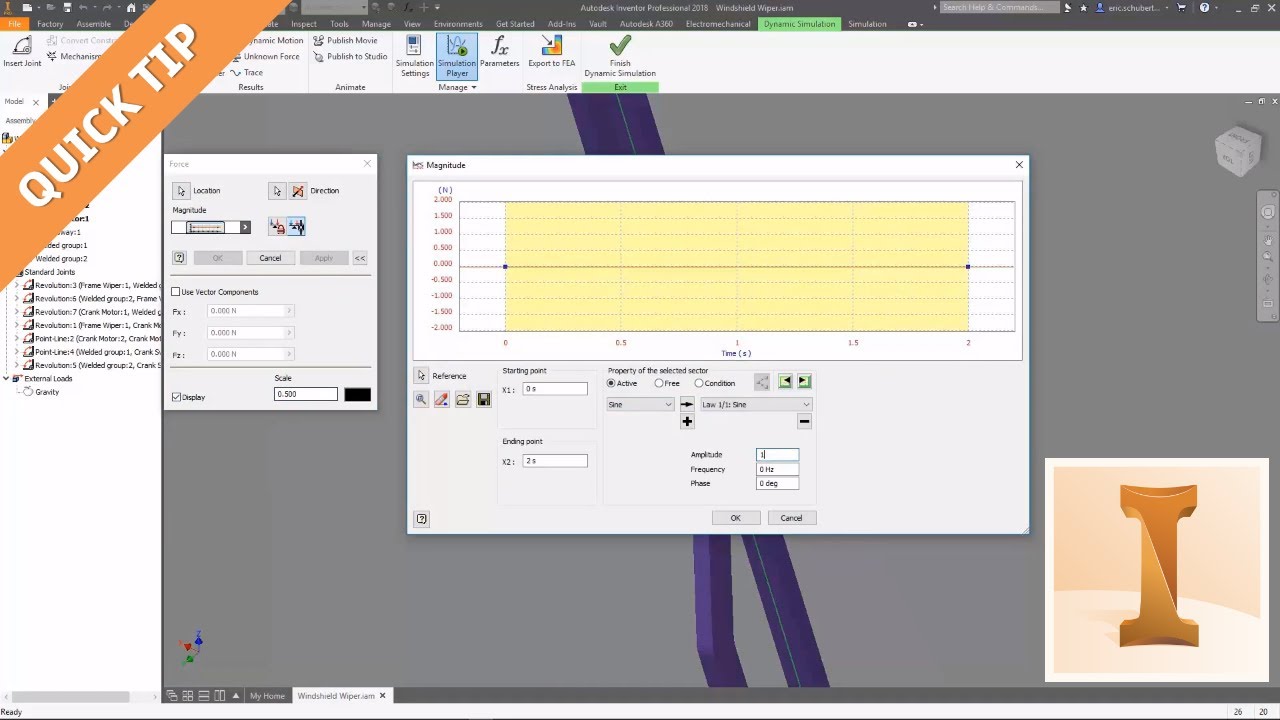Switch to the Environments ribbon tab

(x=458, y=24)
